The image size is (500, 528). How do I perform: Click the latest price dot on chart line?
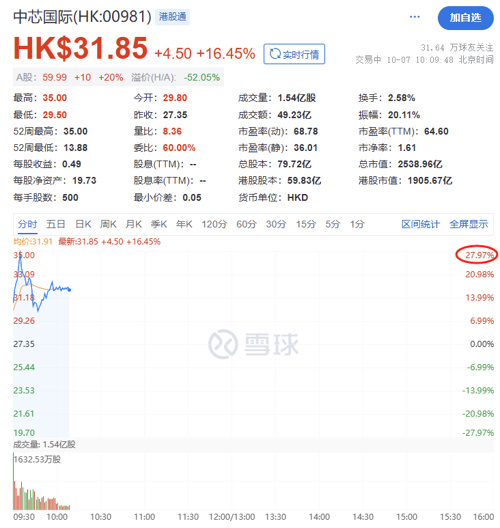(69, 290)
